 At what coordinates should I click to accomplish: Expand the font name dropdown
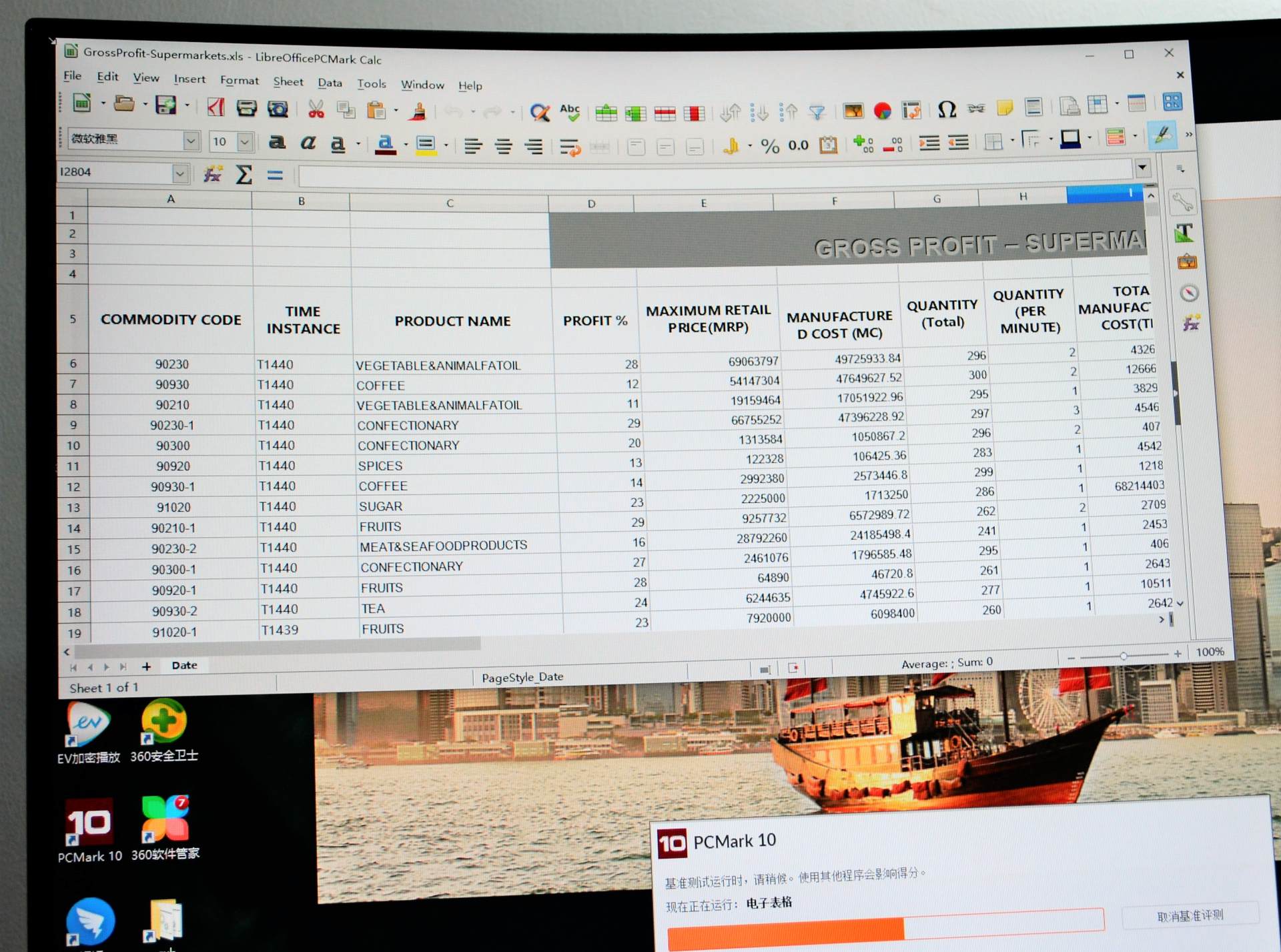(x=191, y=140)
